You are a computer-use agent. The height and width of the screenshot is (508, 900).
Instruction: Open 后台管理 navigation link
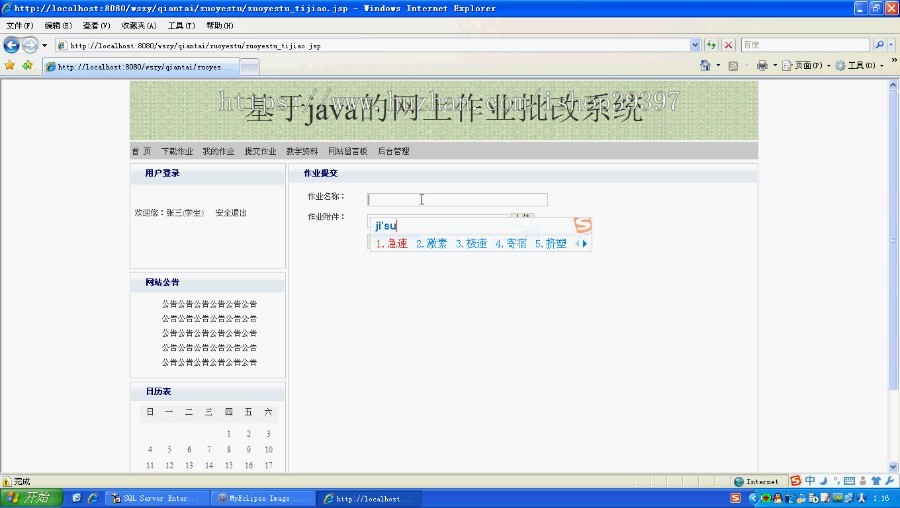click(x=393, y=151)
